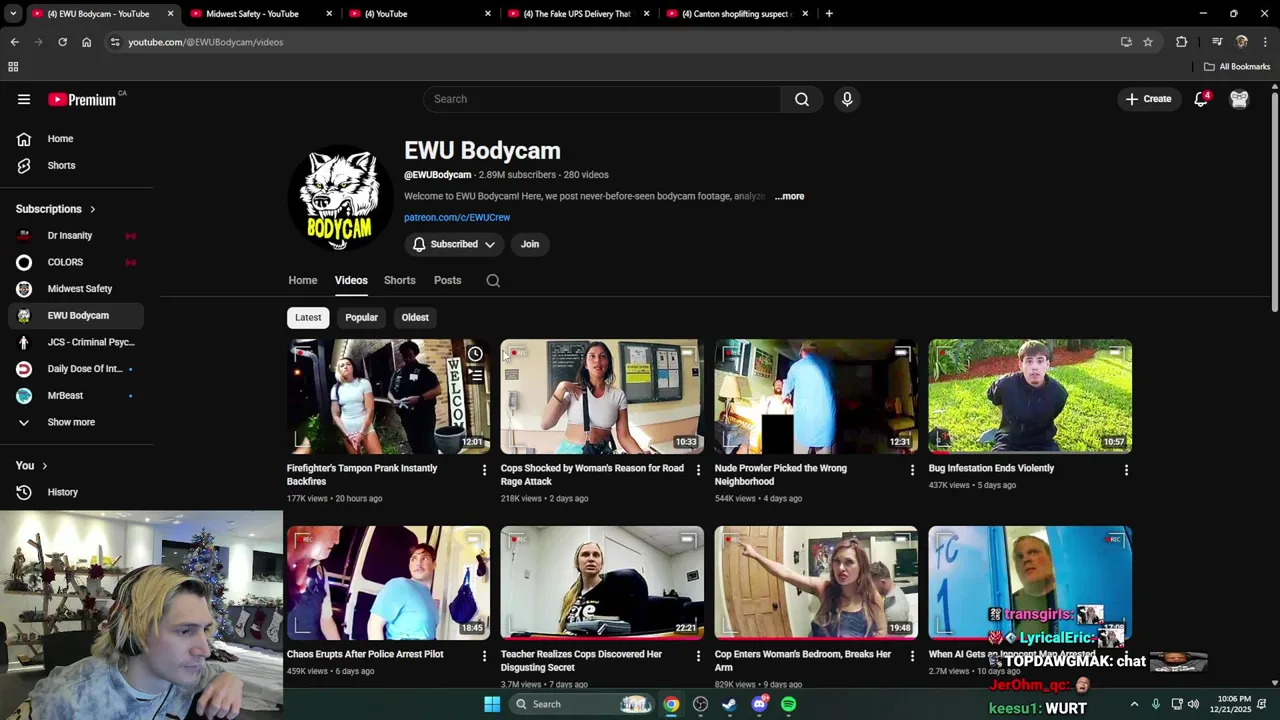This screenshot has width=1280, height=720.
Task: Switch to Canton shoplifting suspect tab
Action: coord(738,14)
